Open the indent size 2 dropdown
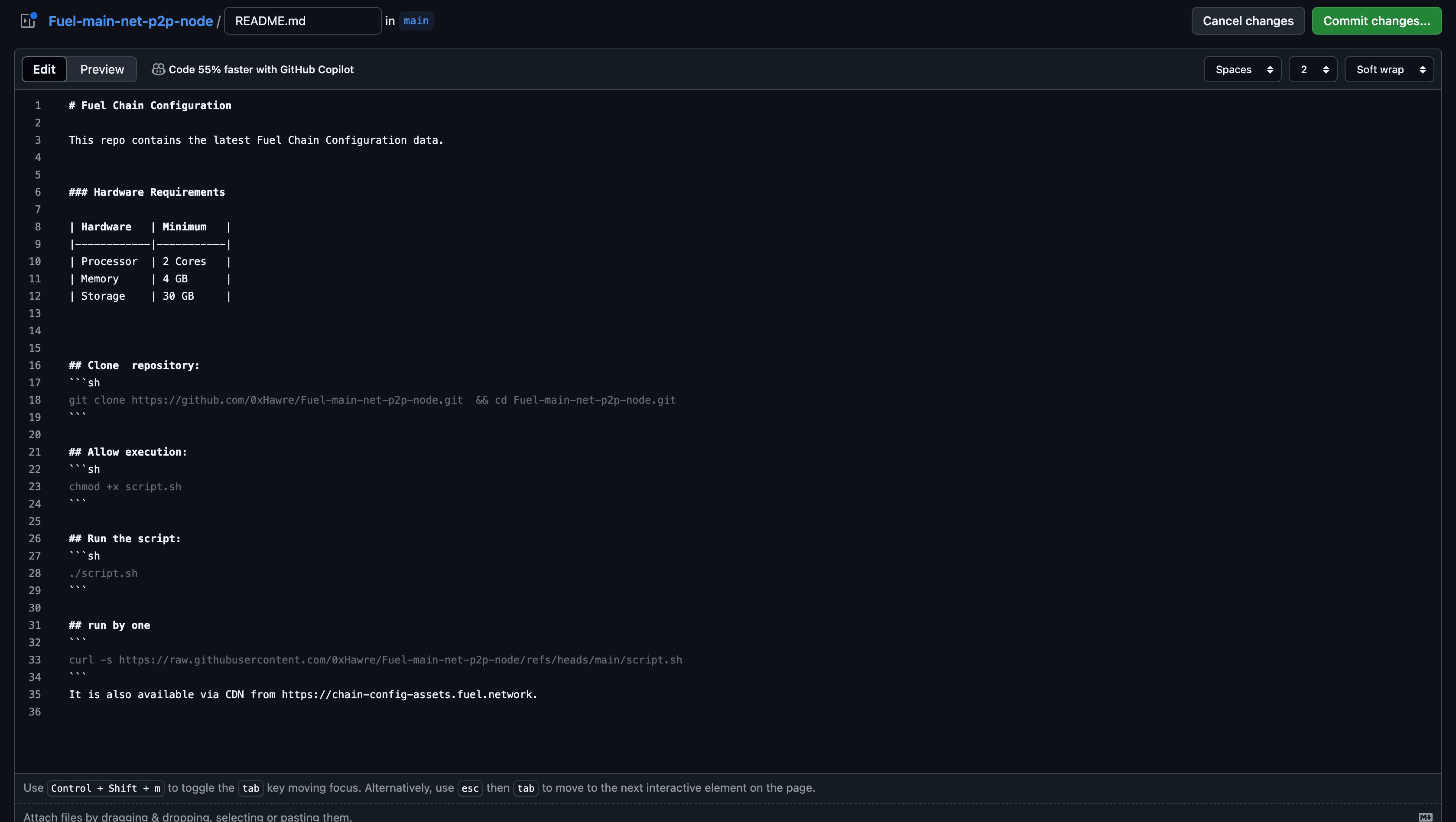This screenshot has width=1456, height=822. coord(1313,69)
